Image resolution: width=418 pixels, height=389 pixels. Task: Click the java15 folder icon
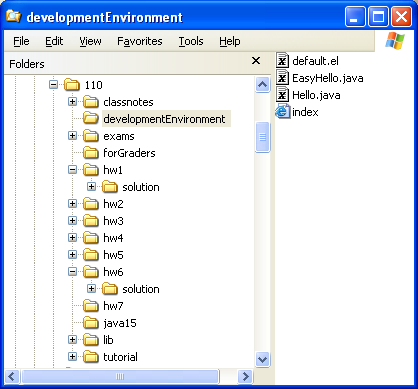(x=91, y=323)
